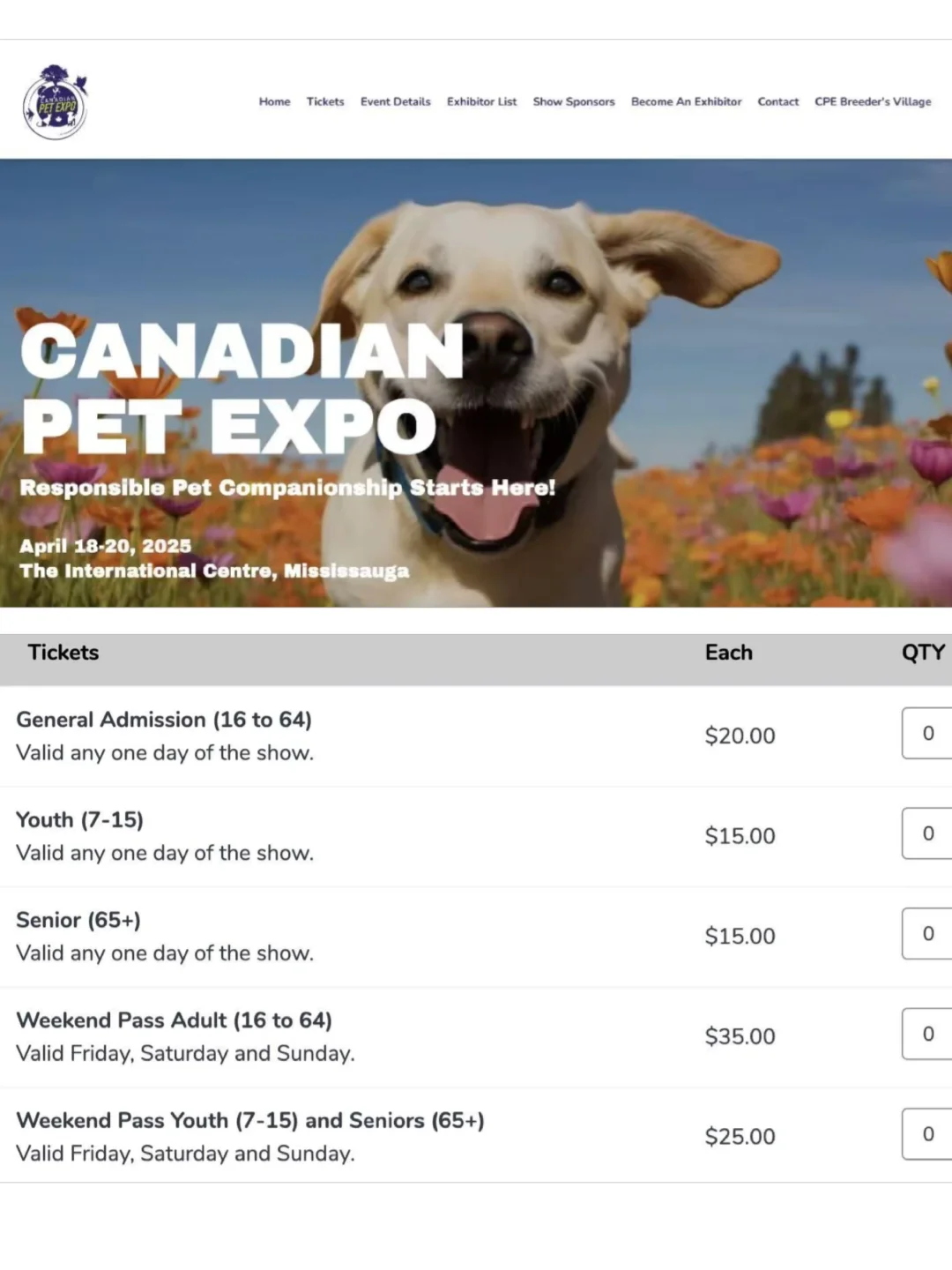This screenshot has width=952, height=1270.
Task: Select Weekend Pass Youth and Seniors quantity
Action: coord(927,1134)
